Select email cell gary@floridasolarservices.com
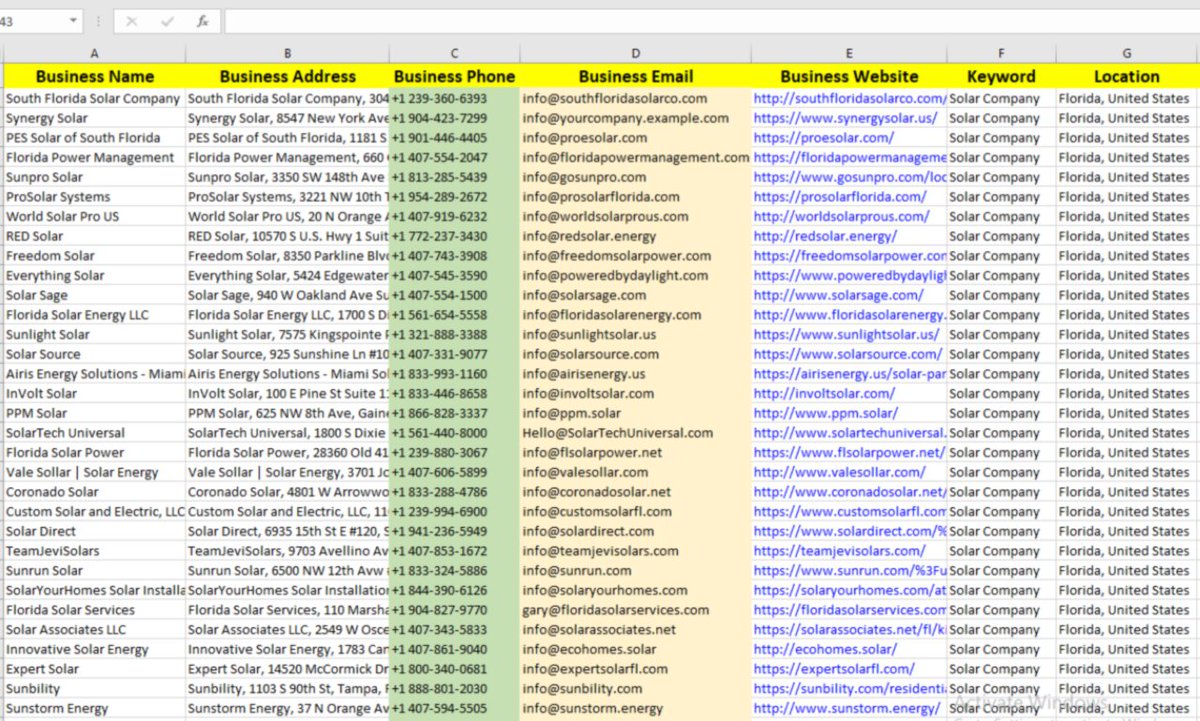Viewport: 1200px width, 721px height. (635, 610)
